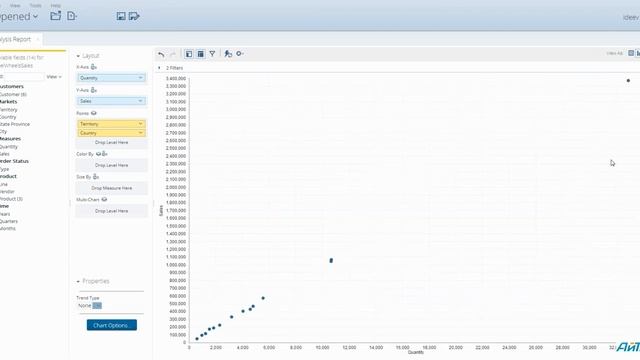This screenshot has height=360, width=640.
Task: Click the second icon beside Color By
Action: click(x=104, y=154)
